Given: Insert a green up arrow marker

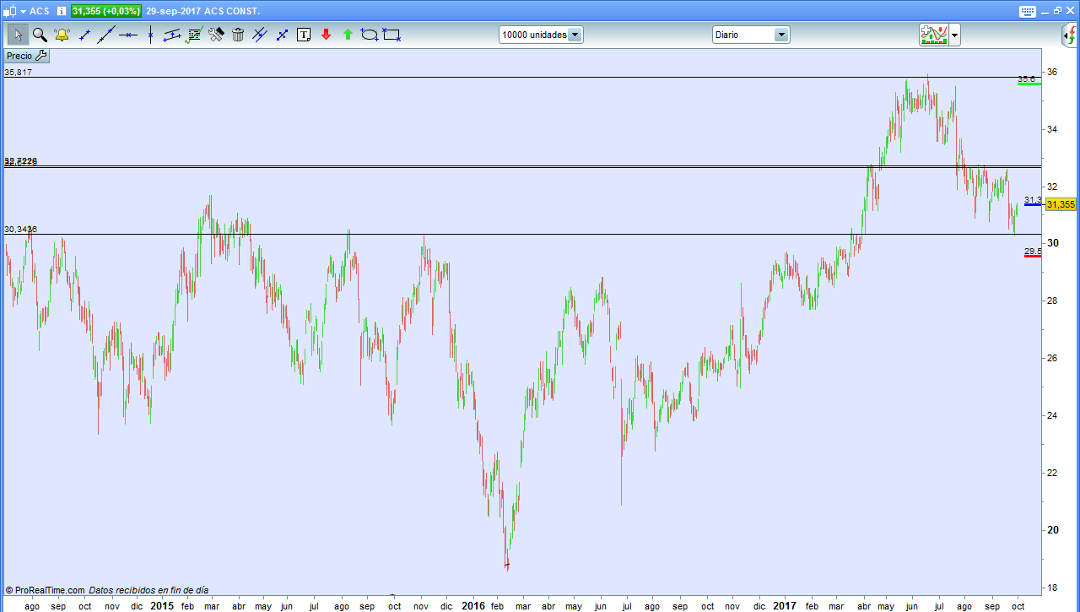Looking at the screenshot, I should [x=348, y=34].
